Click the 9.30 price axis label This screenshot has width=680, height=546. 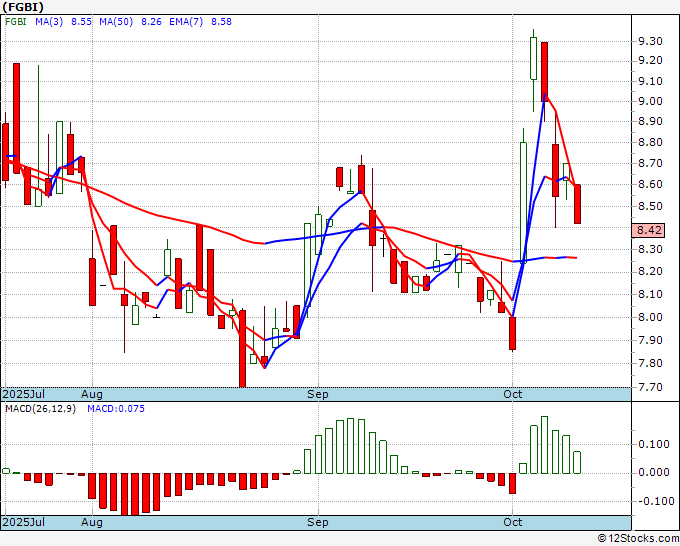(650, 41)
